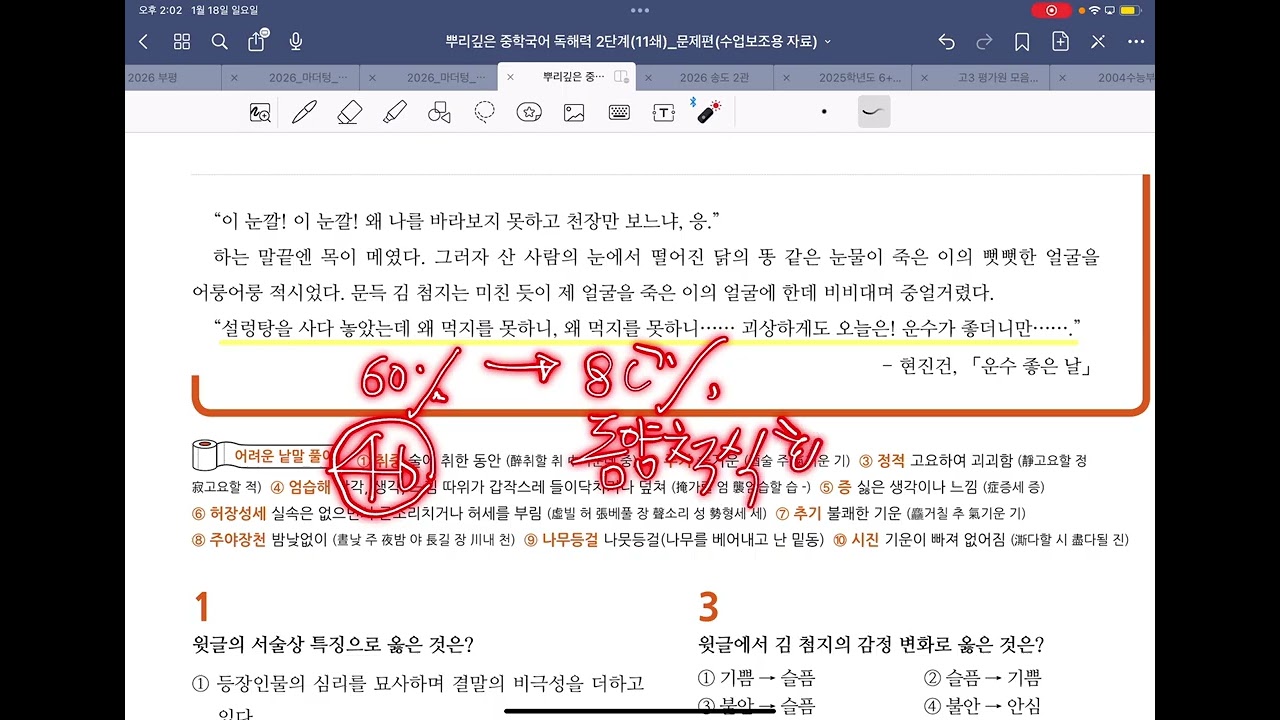Viewport: 1280px width, 720px height.
Task: Open the share and export menu
Action: tap(258, 40)
